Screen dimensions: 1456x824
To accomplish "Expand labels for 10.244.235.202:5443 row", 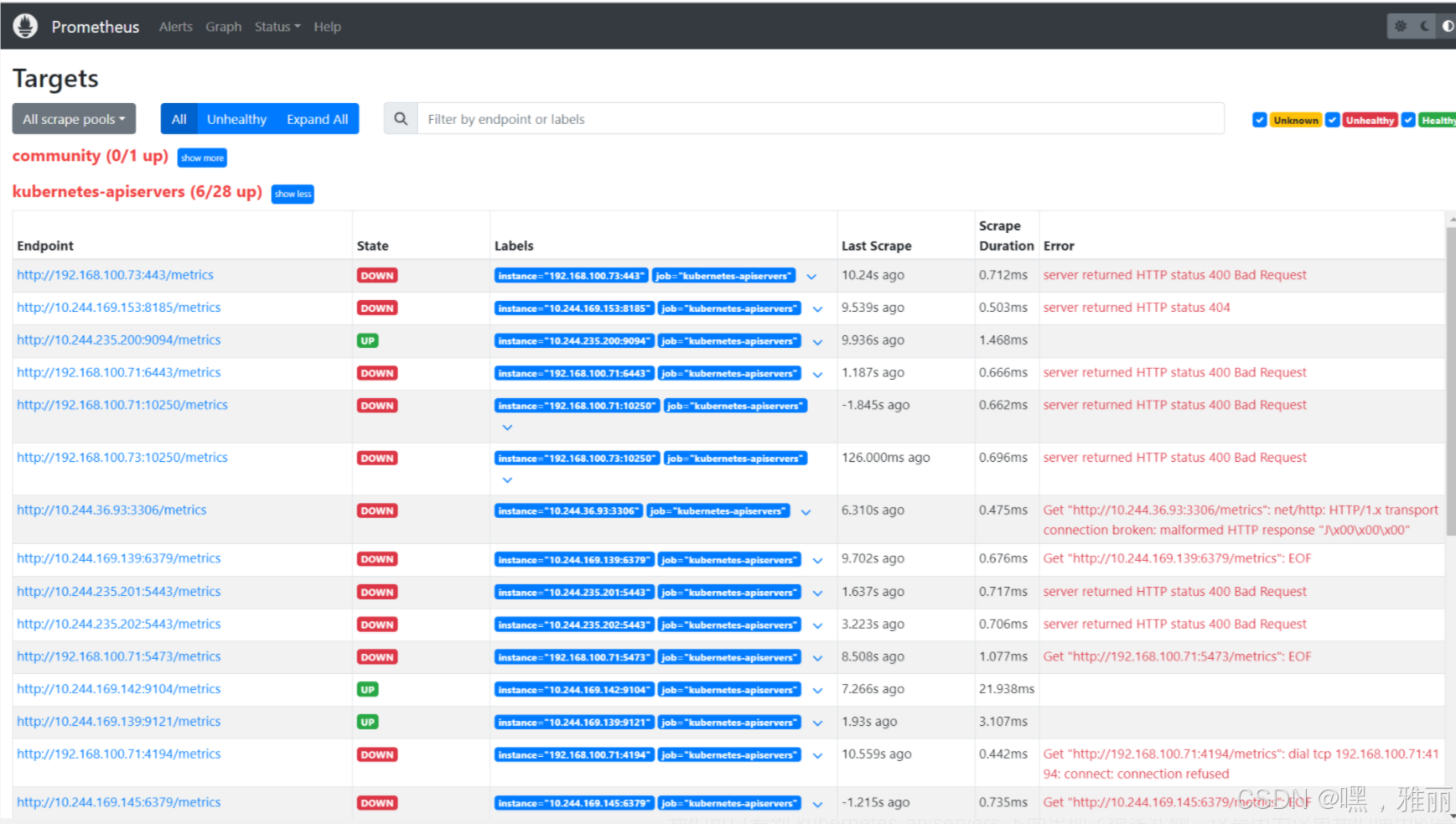I will point(817,626).
